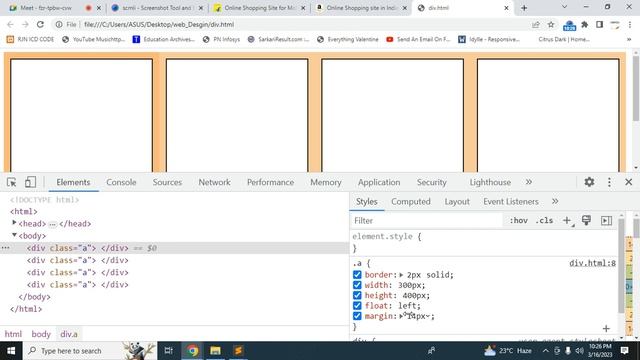Open the extensions puzzle icon
Image resolution: width=640 pixels, height=360 pixels.
pyautogui.click(x=584, y=24)
